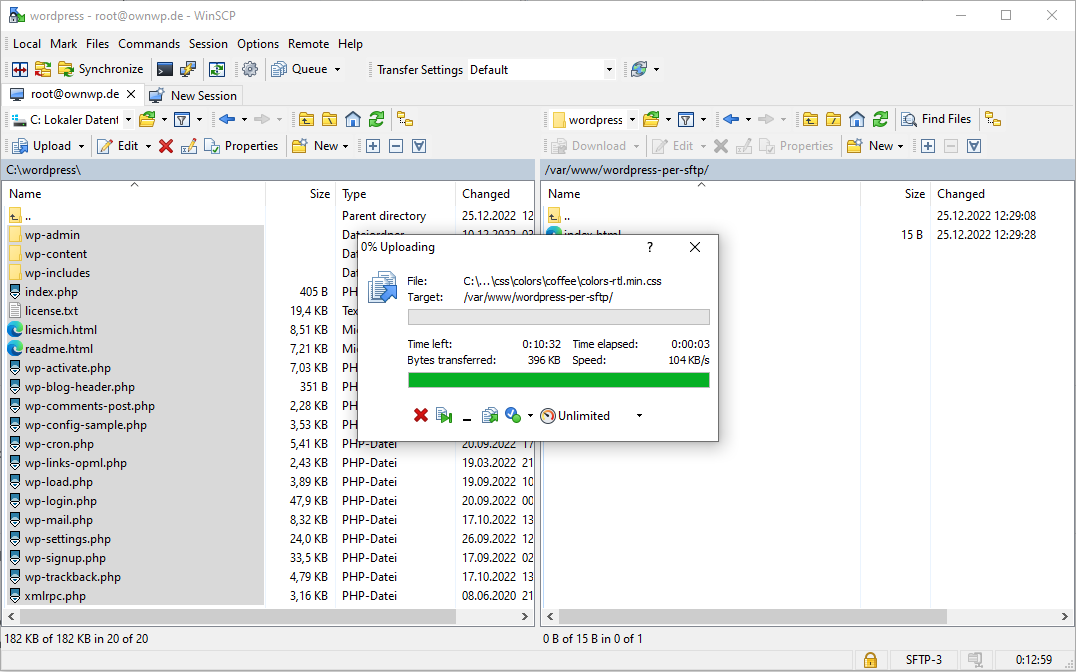
Task: Click skip current file icon in upload dialog
Action: coord(444,415)
